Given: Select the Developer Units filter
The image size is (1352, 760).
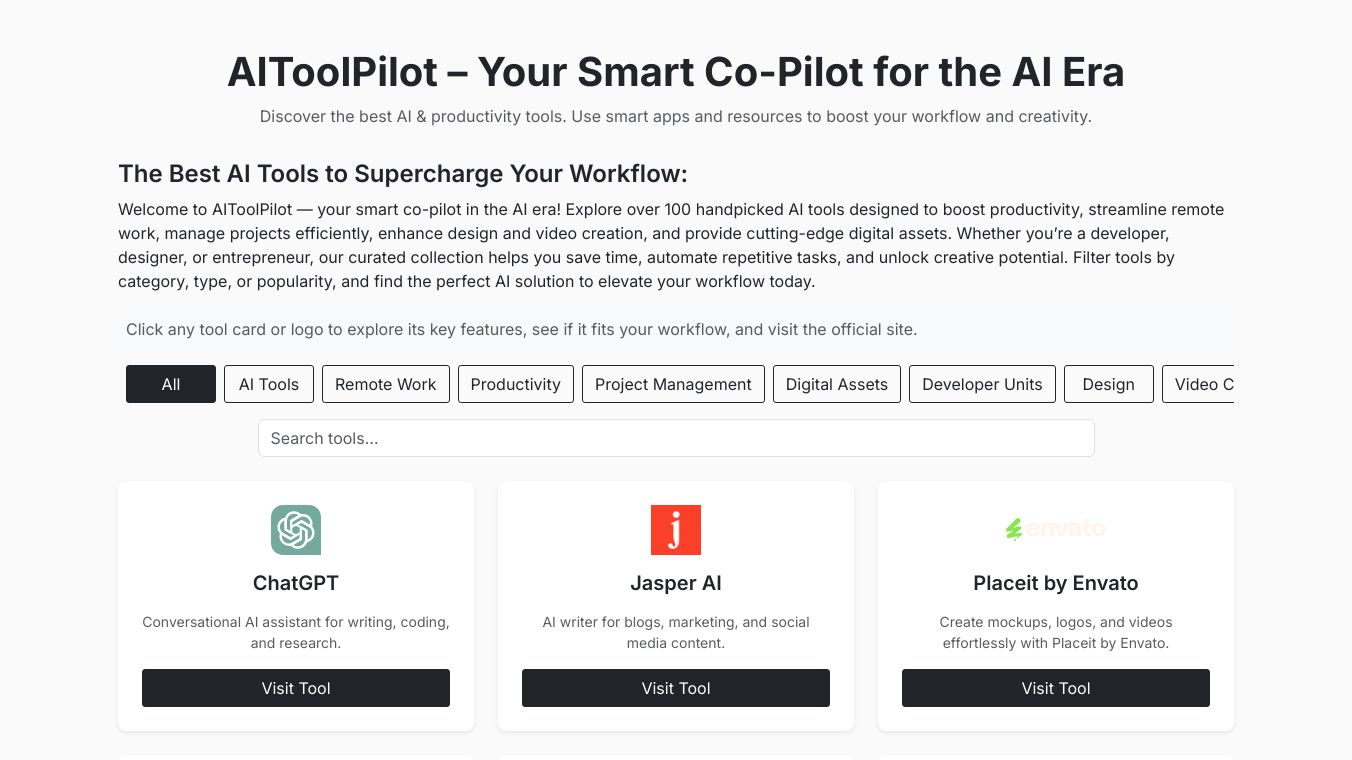Looking at the screenshot, I should coord(982,384).
